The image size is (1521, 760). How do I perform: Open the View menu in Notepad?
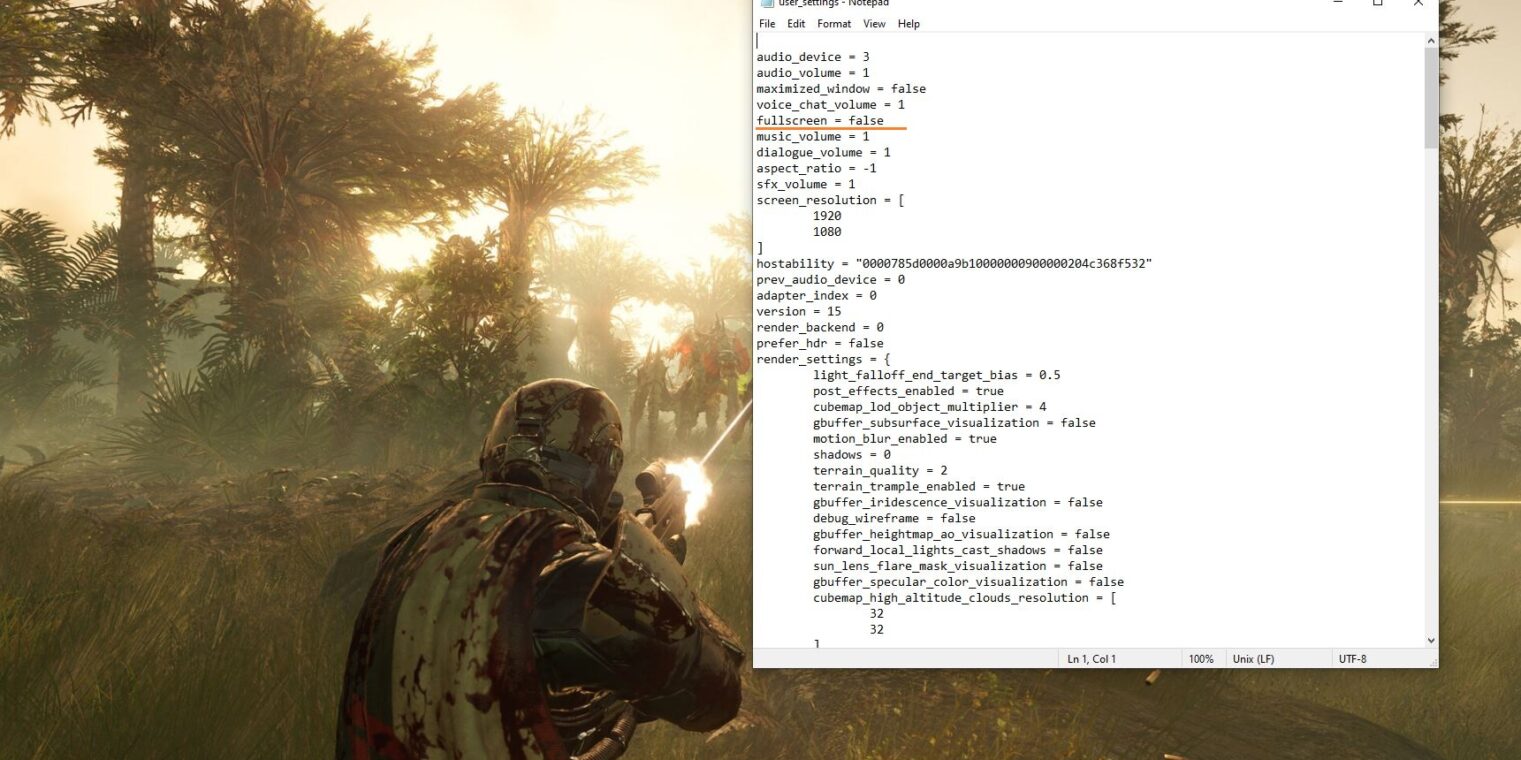[874, 24]
